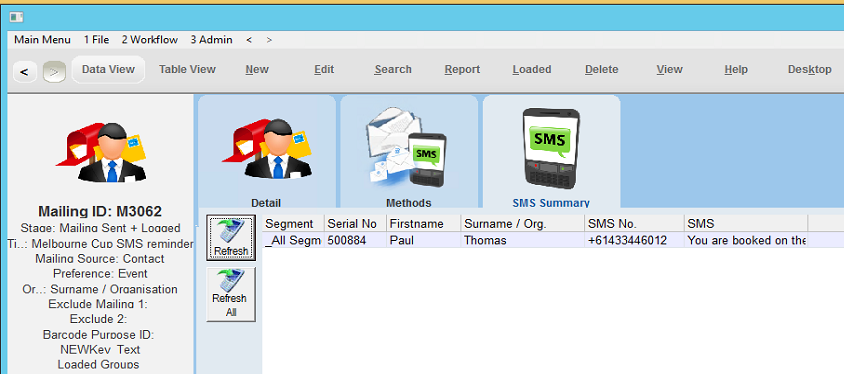This screenshot has height=374, width=844.
Task: Open the 3 Admin menu
Action: click(212, 40)
